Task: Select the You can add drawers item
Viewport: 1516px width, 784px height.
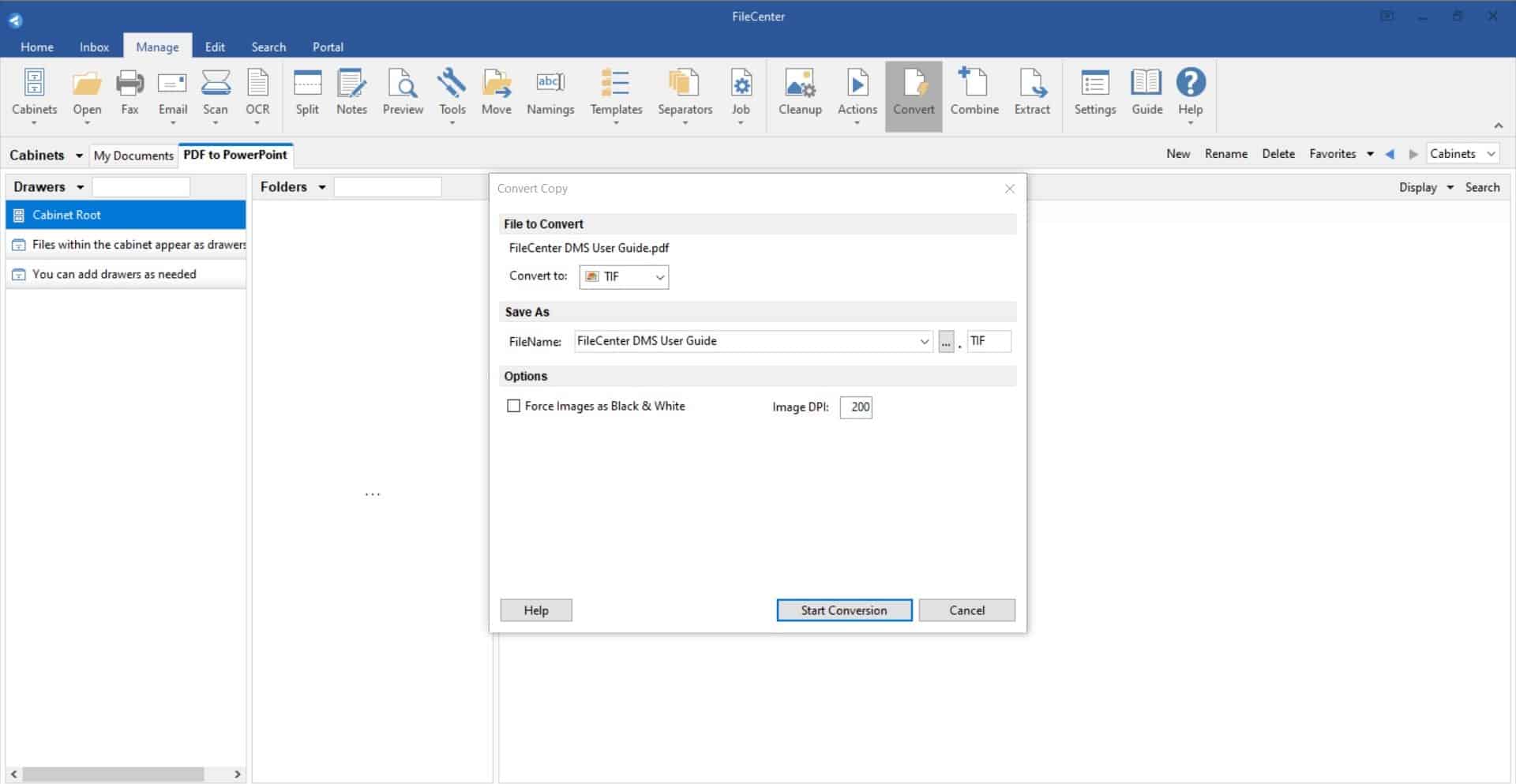Action: 126,274
